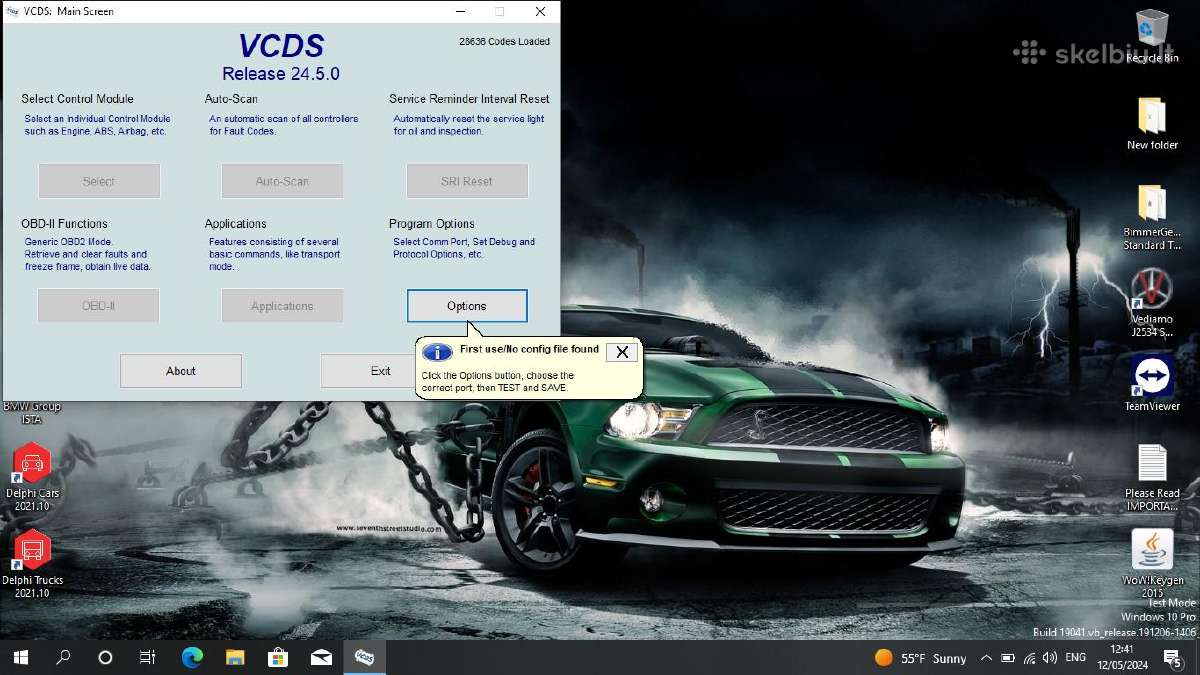Screen dimensions: 1200x675
Task: Click the About button in VCDS
Action: pyautogui.click(x=181, y=371)
